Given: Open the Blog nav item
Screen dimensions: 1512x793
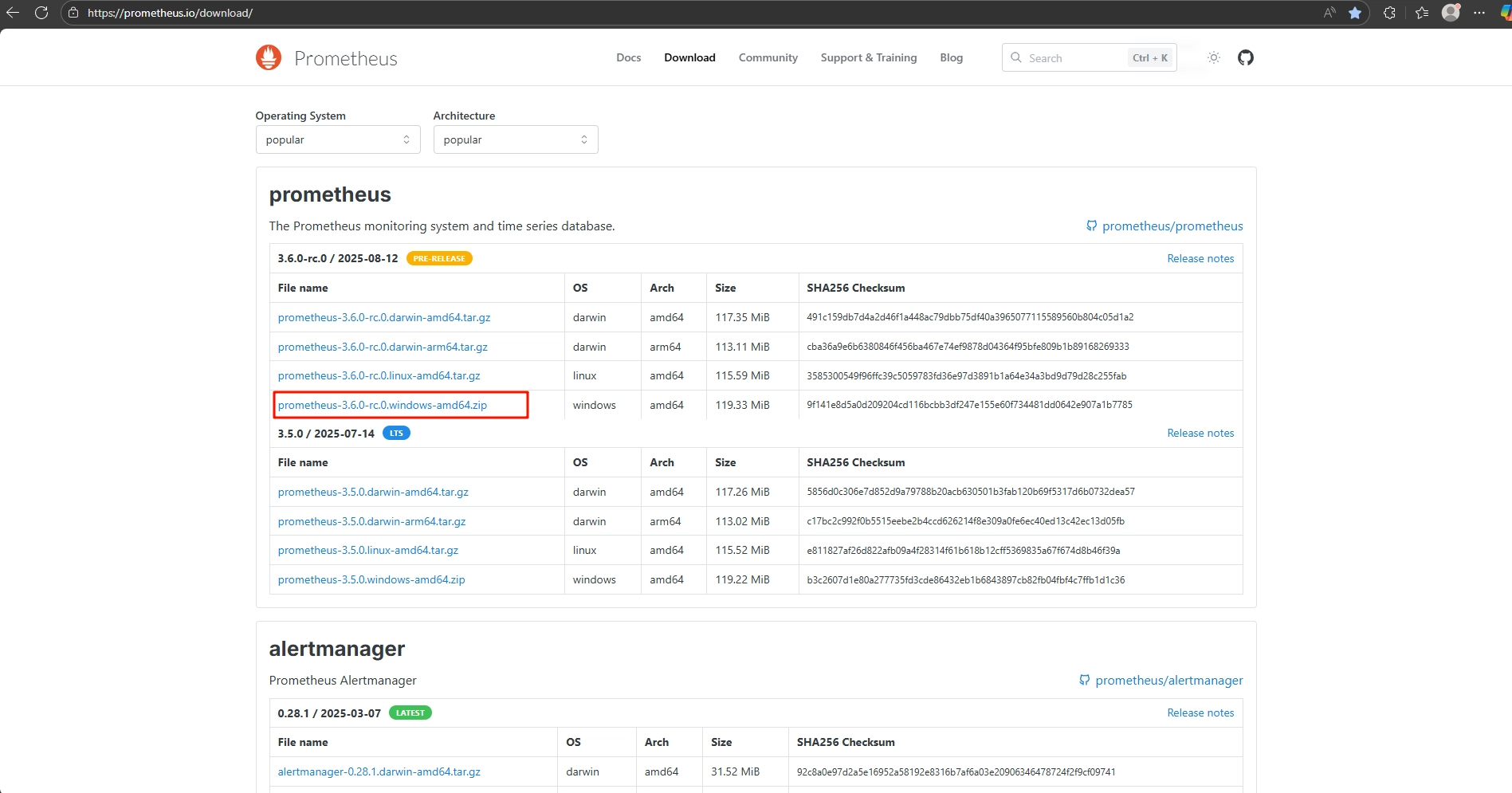Looking at the screenshot, I should (x=951, y=57).
